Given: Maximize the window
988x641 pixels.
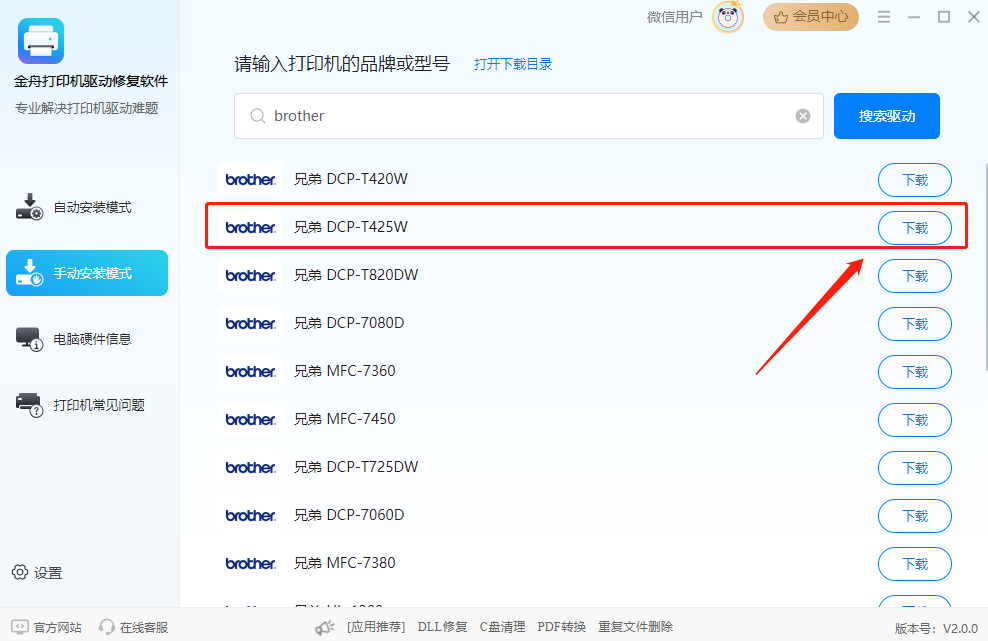Looking at the screenshot, I should click(944, 17).
